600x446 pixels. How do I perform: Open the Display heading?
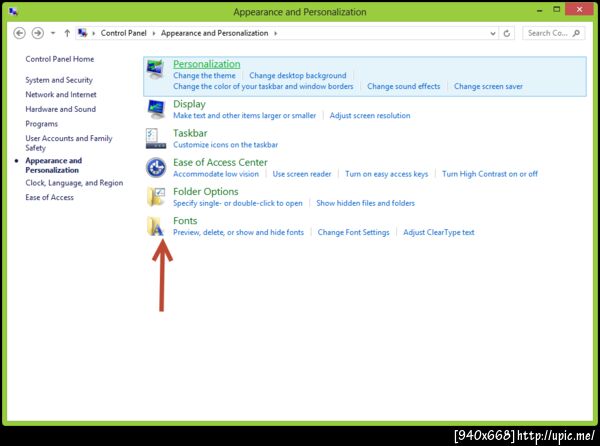point(189,104)
